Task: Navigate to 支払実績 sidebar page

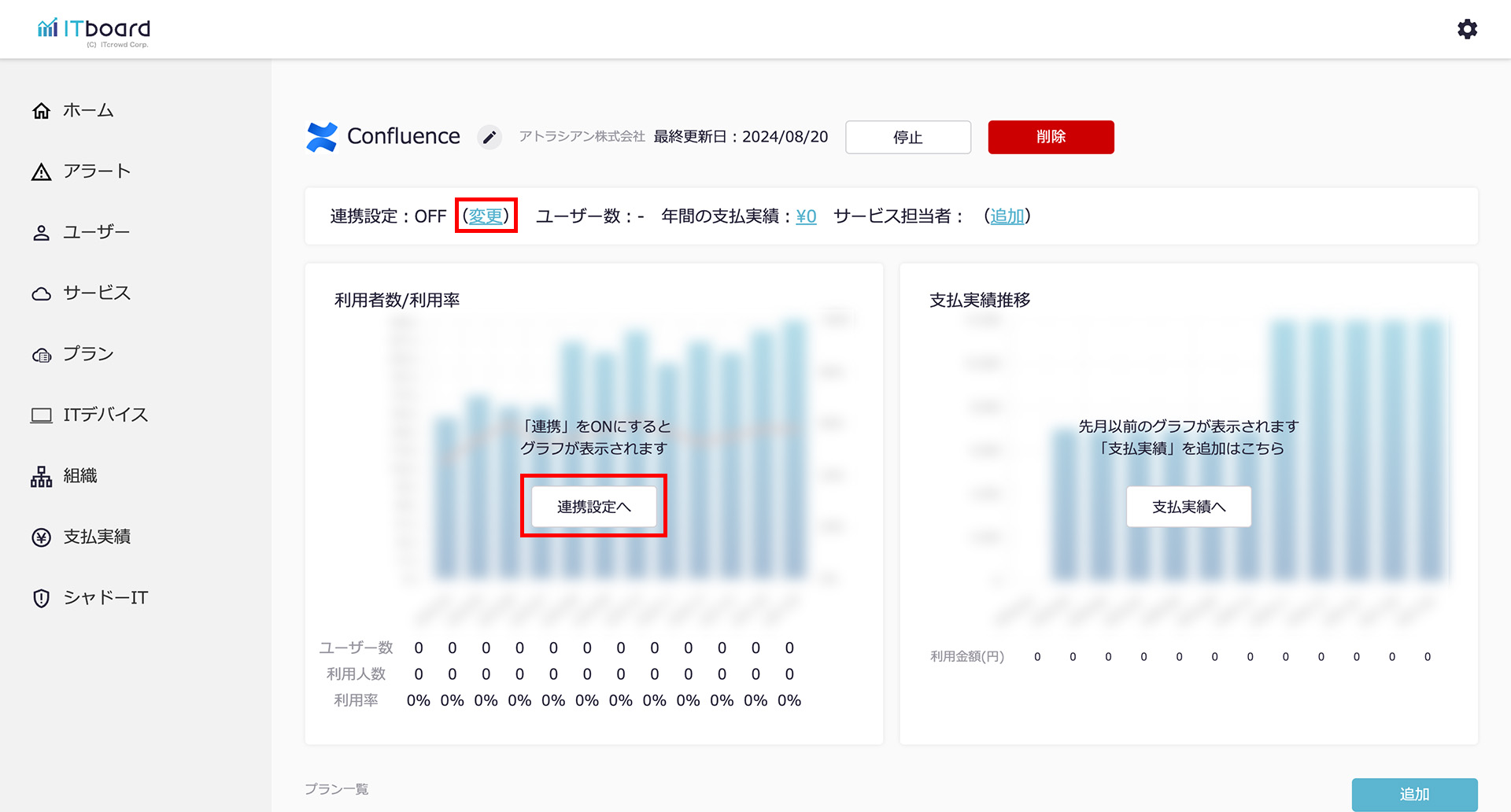Action: point(97,537)
